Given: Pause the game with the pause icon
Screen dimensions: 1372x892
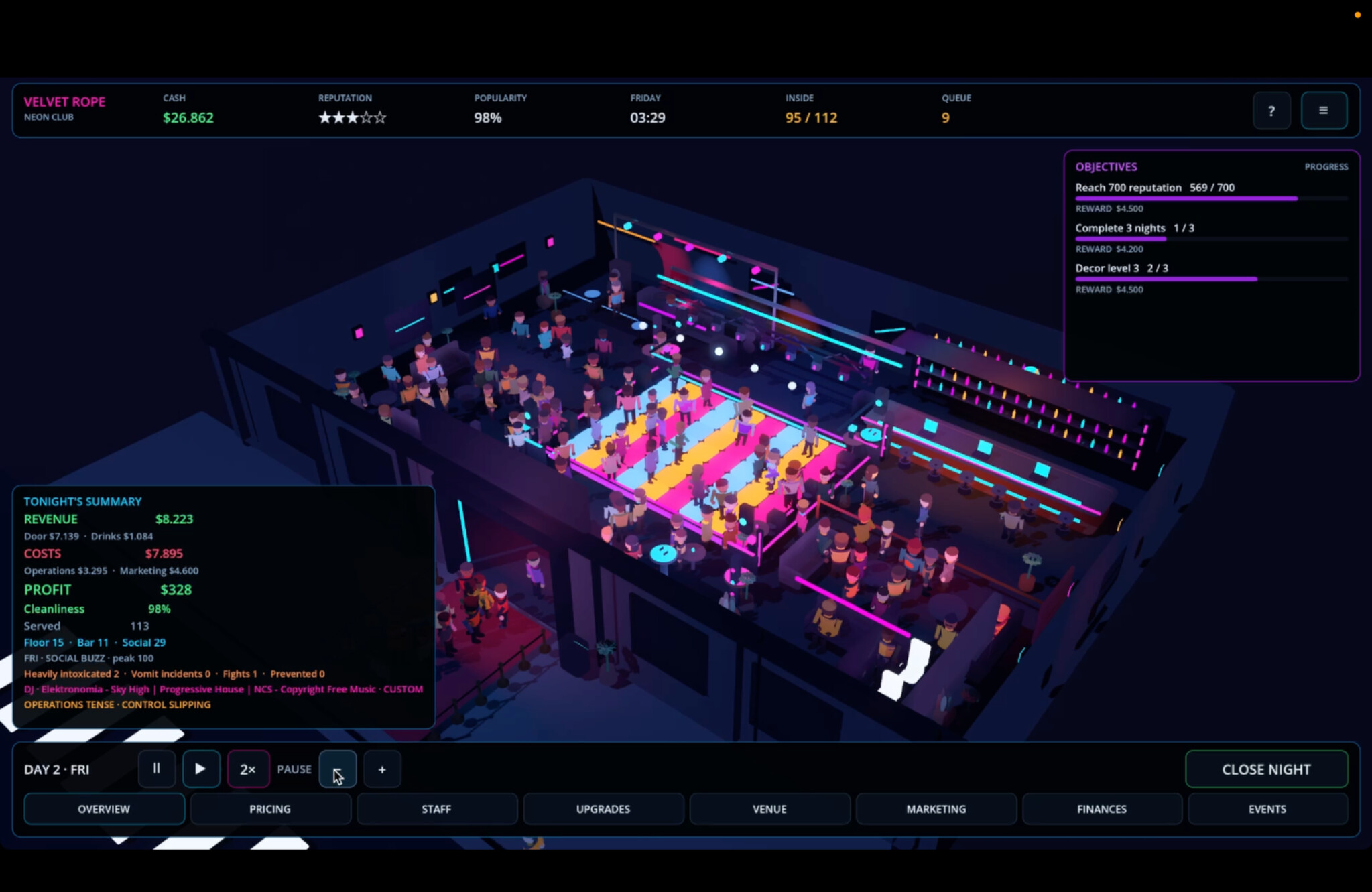Looking at the screenshot, I should (x=156, y=769).
